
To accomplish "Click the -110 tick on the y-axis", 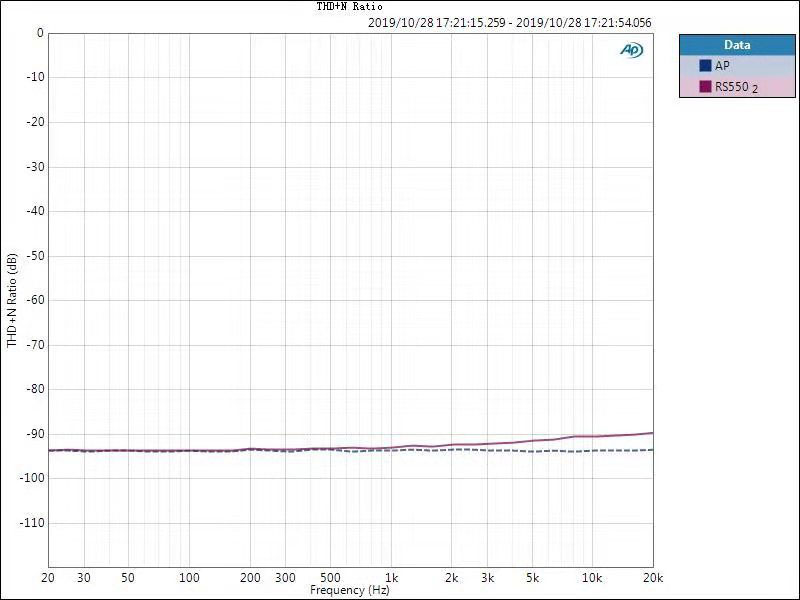I will (x=33, y=523).
